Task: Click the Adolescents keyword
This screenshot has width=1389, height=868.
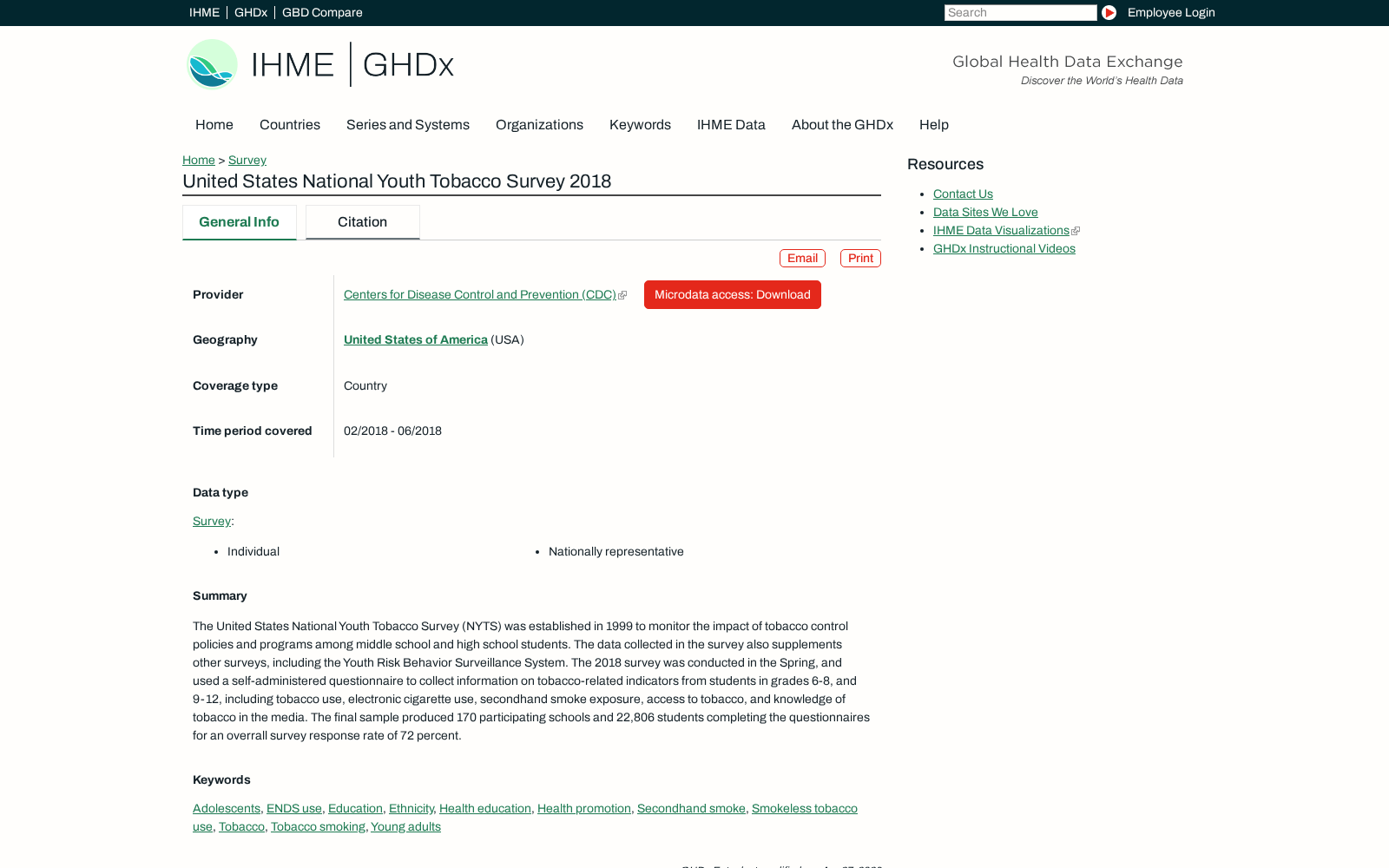Action: click(227, 808)
